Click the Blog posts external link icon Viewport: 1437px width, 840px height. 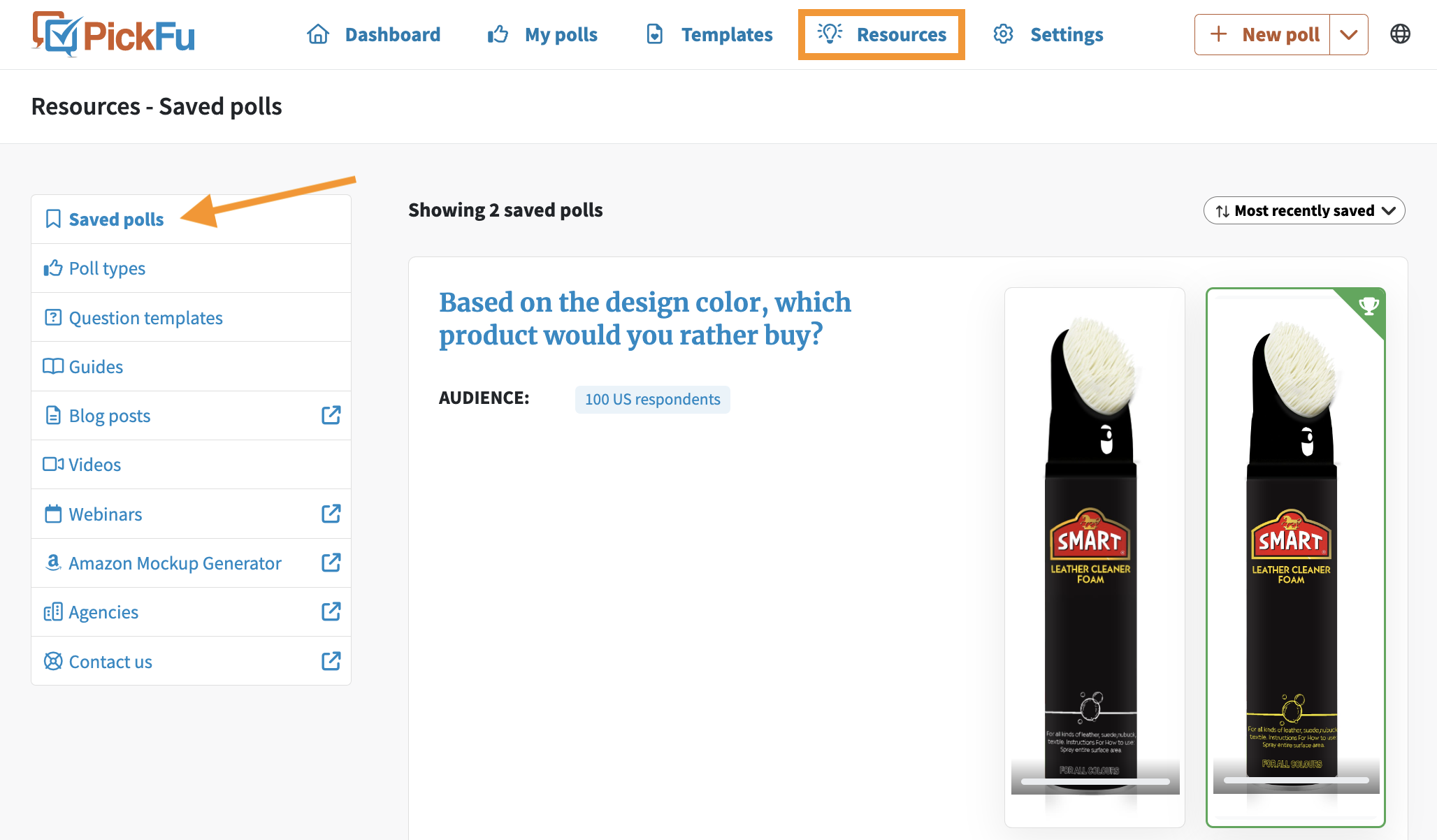331,415
